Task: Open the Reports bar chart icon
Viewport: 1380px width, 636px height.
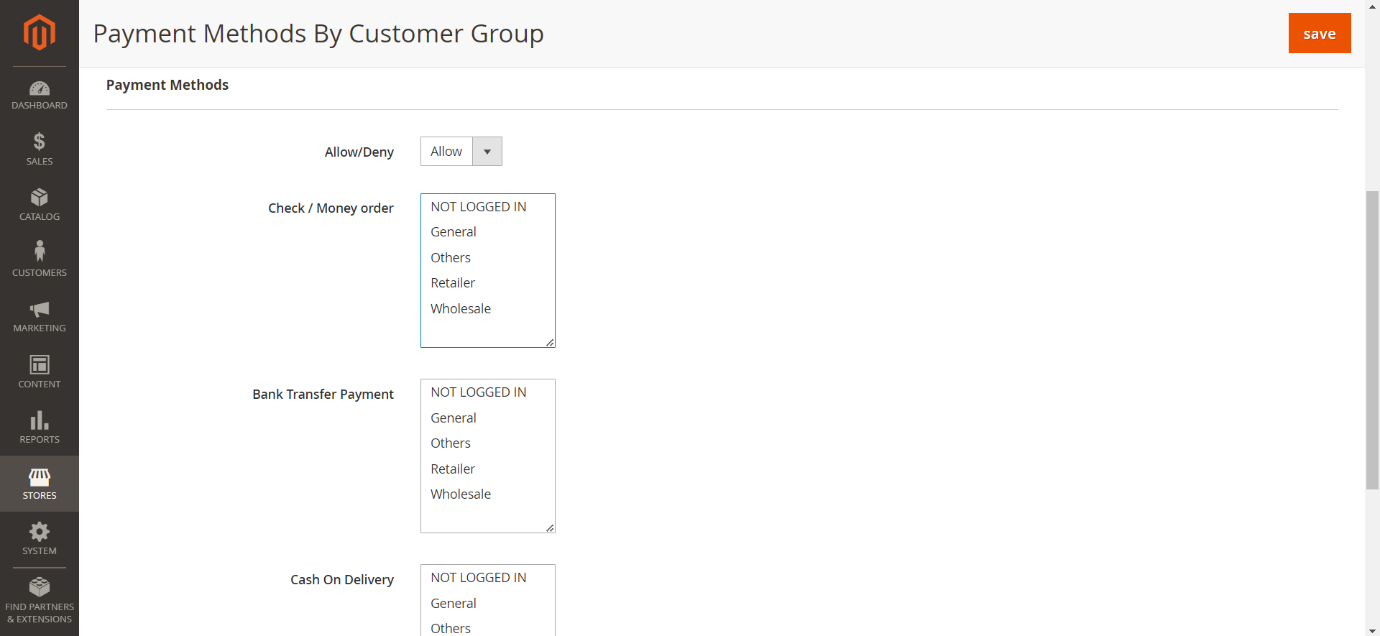Action: [39, 420]
